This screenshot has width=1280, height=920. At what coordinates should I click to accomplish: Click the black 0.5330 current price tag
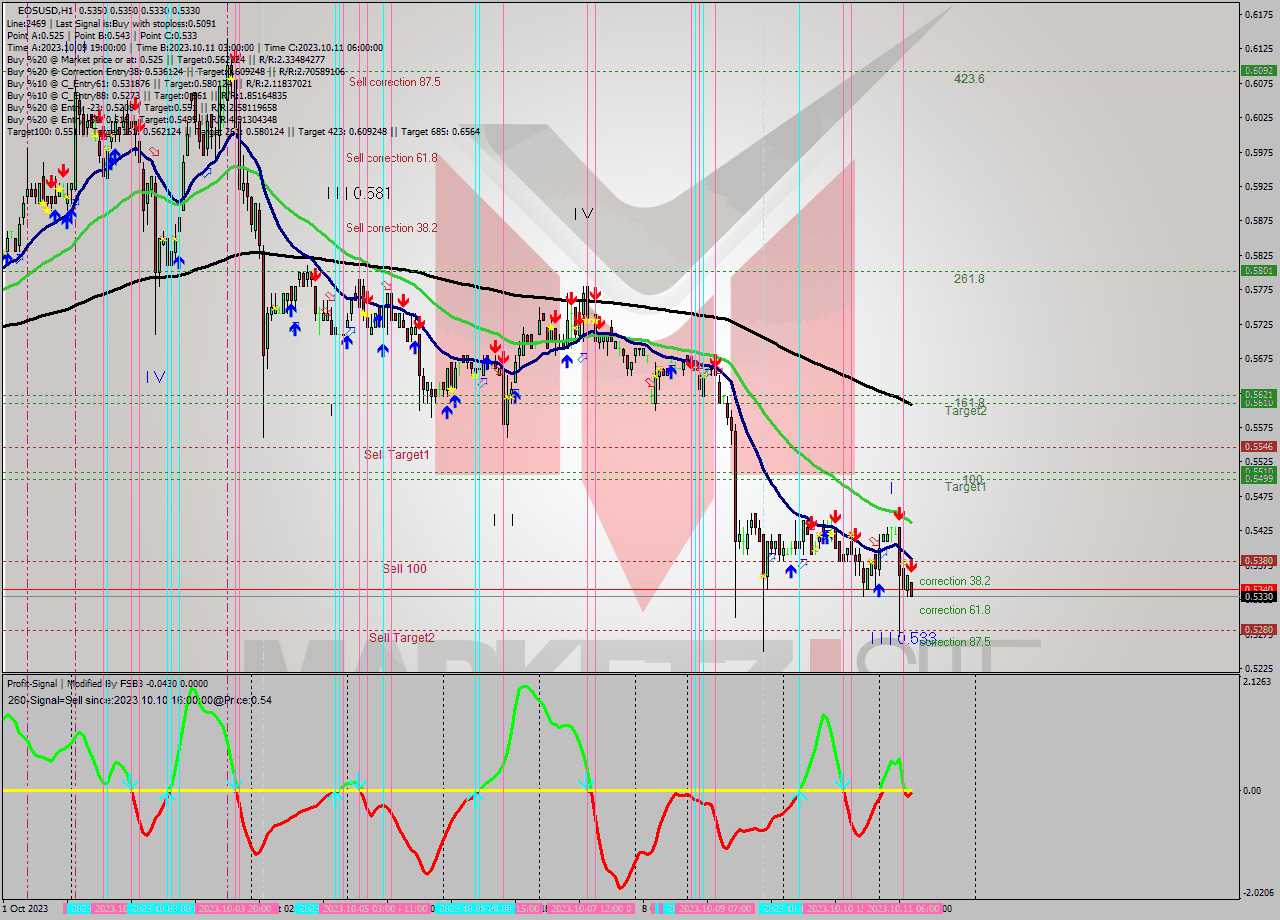[x=1257, y=597]
